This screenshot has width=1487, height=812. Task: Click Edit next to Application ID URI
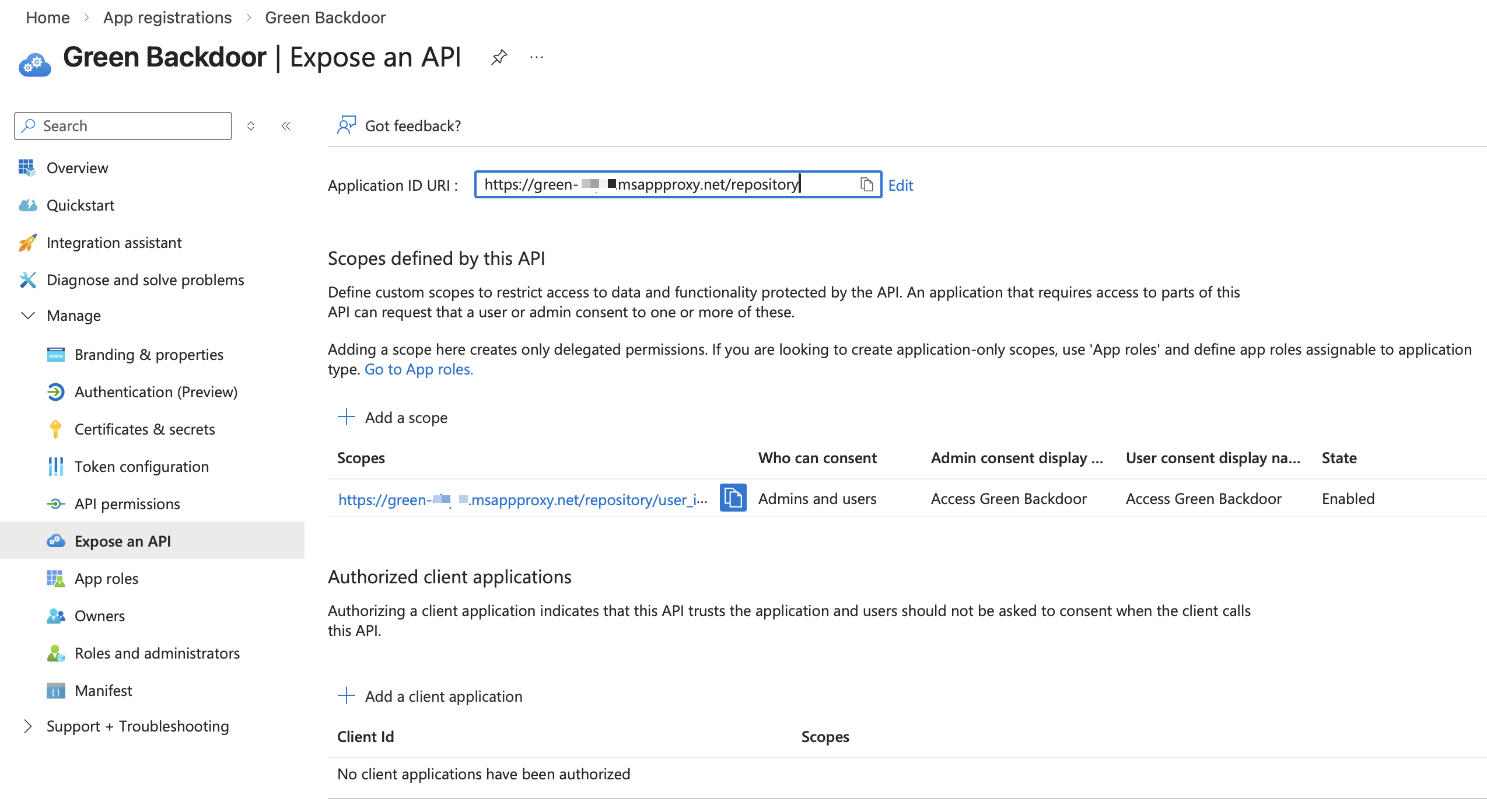(x=901, y=185)
